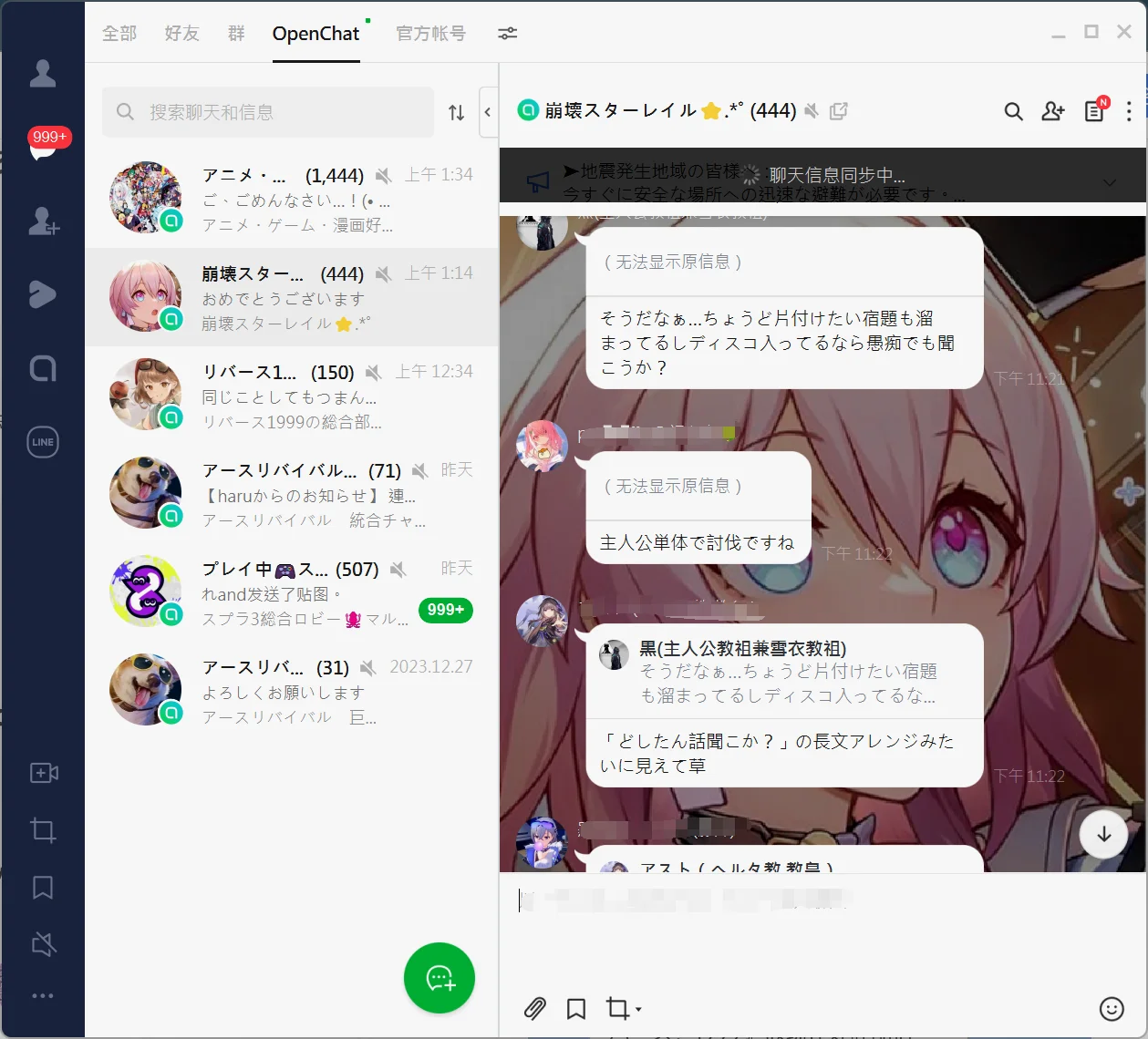
Task: Open the screen capture tool in sidebar
Action: [43, 830]
